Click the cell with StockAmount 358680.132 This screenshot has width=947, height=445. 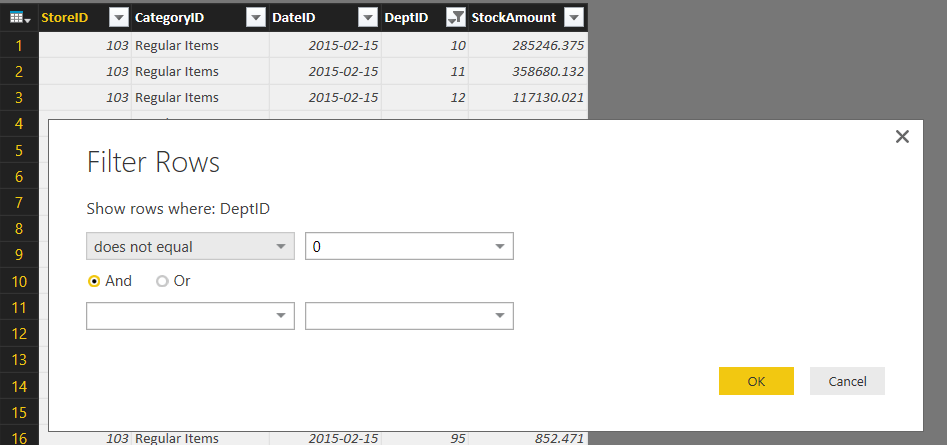pos(528,71)
